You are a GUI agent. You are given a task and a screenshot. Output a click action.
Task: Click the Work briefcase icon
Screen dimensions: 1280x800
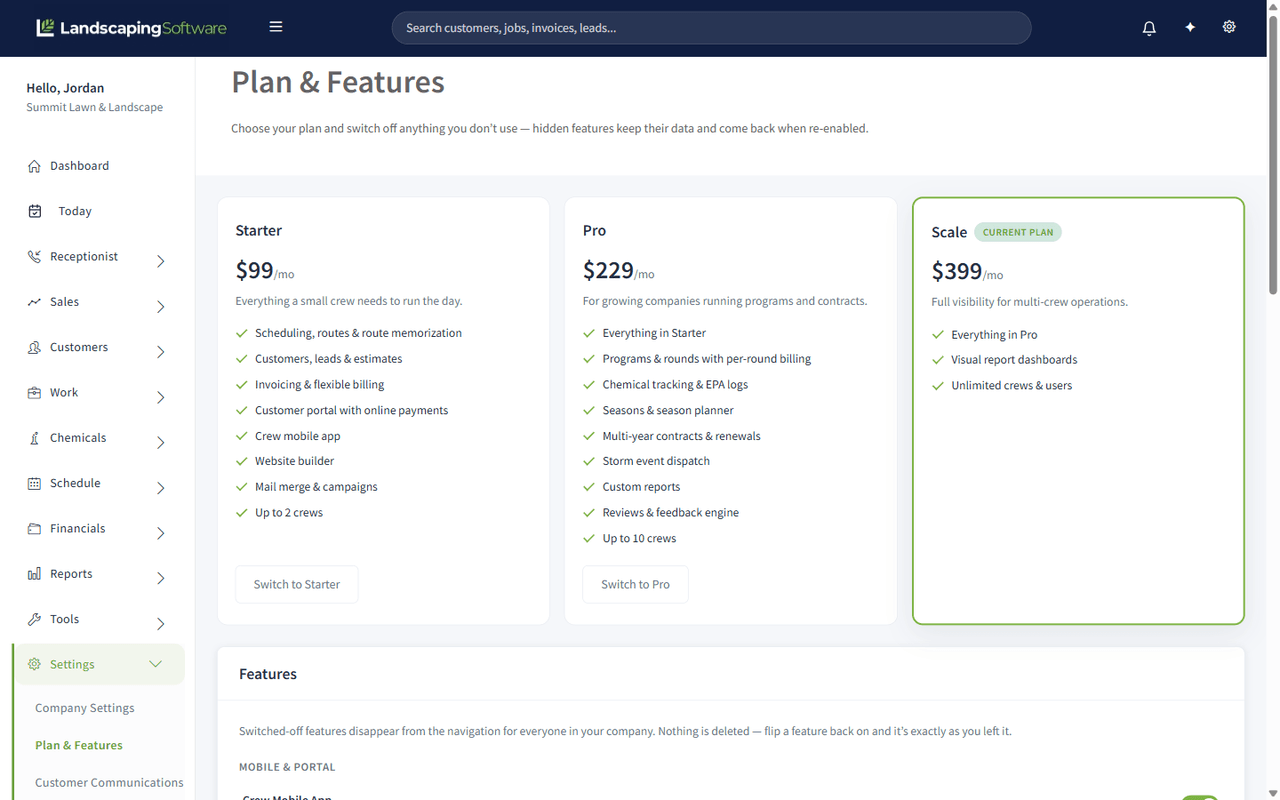tap(34, 393)
